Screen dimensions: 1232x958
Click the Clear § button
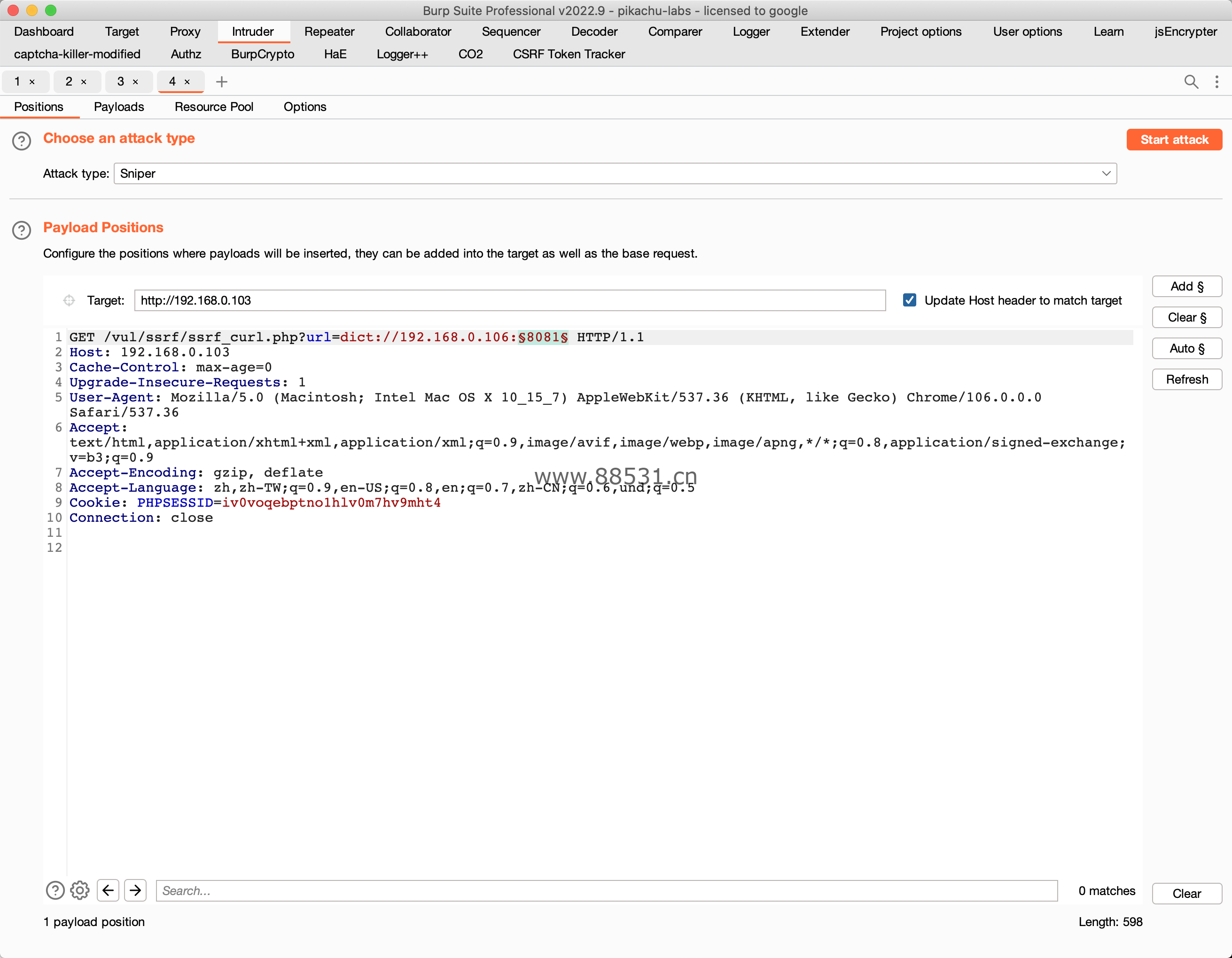pos(1187,318)
